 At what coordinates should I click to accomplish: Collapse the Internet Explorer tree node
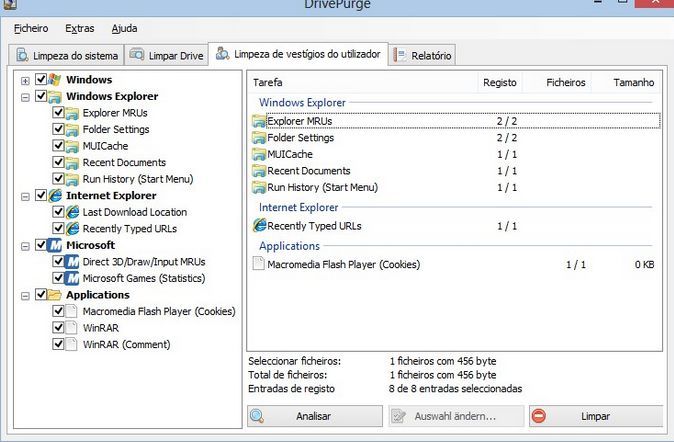pyautogui.click(x=25, y=197)
